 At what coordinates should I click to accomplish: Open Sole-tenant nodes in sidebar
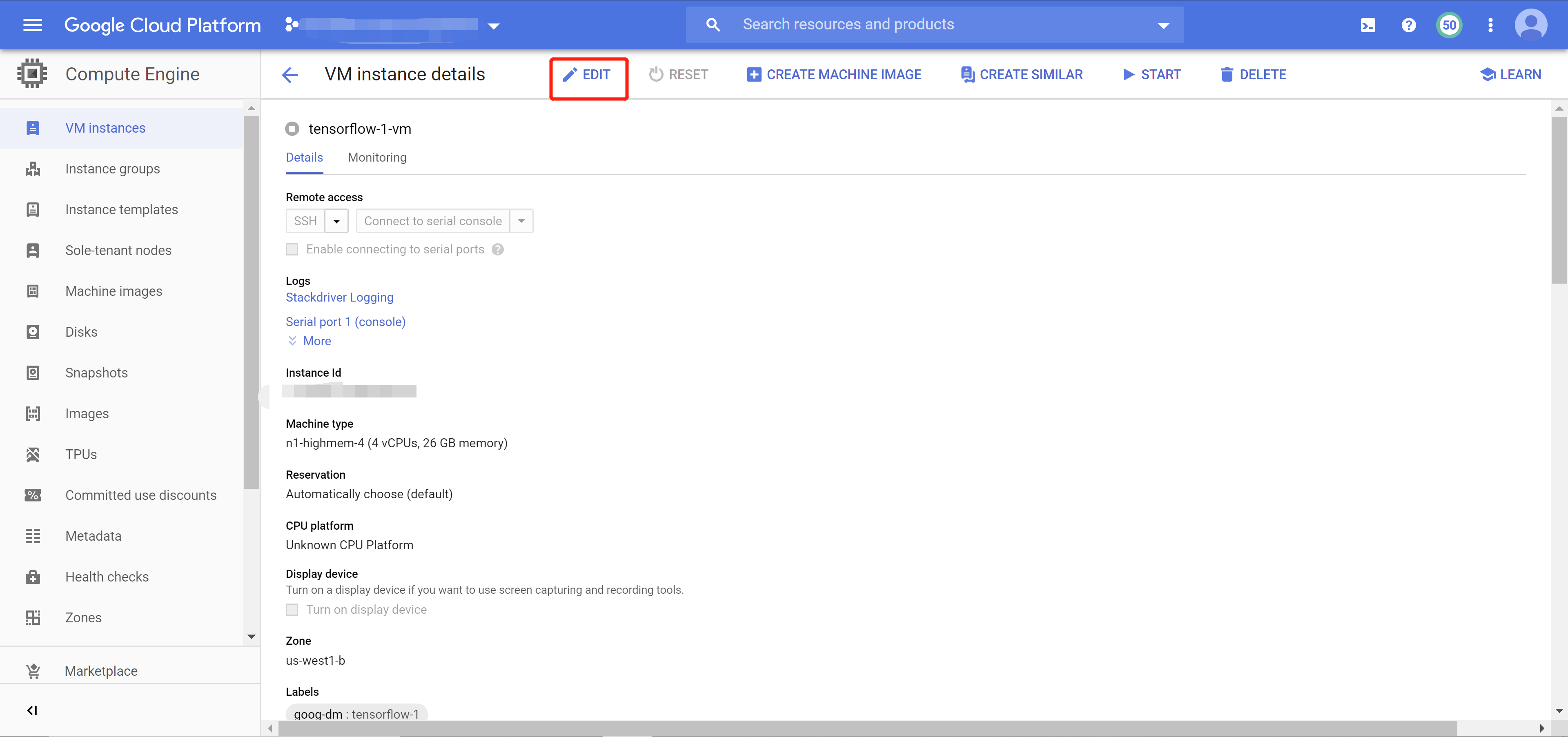pos(122,250)
